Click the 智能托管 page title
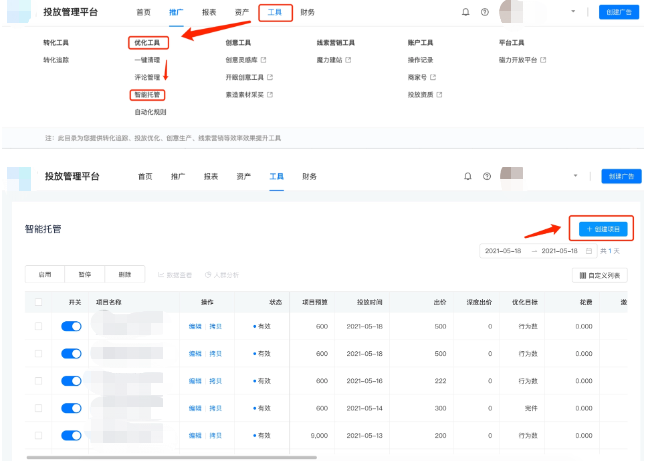This screenshot has height=462, width=655. pos(43,229)
